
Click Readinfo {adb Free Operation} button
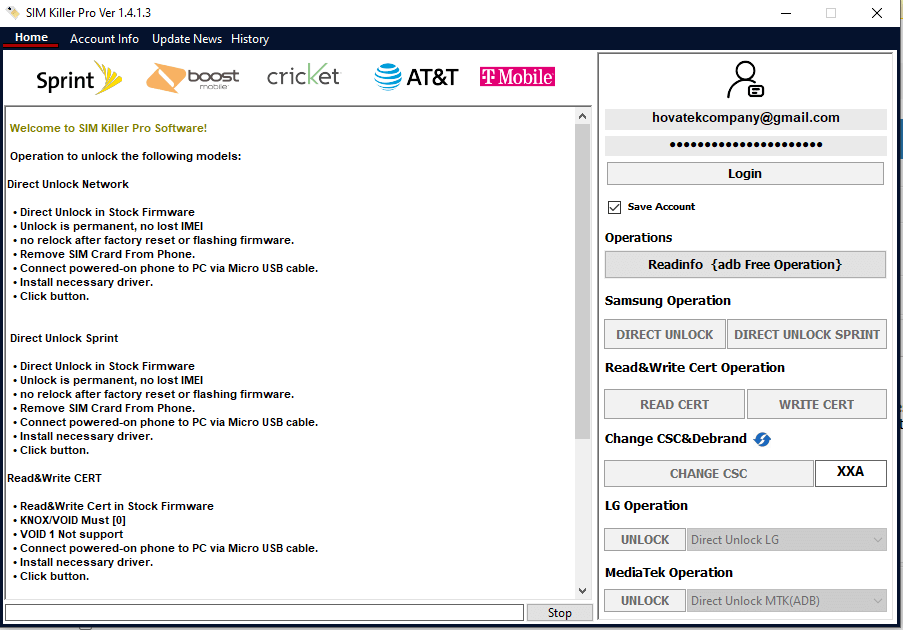point(745,264)
